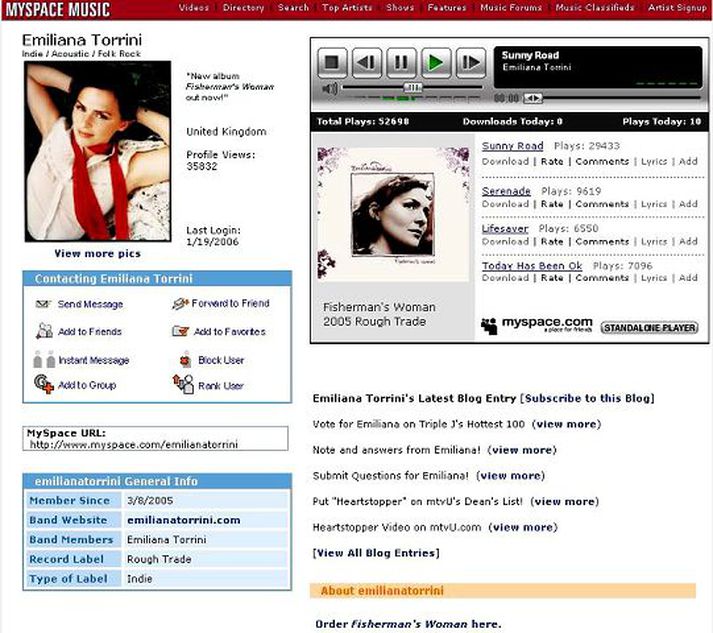Click the myspace.com people logo icon
The image size is (713, 633).
point(489,326)
